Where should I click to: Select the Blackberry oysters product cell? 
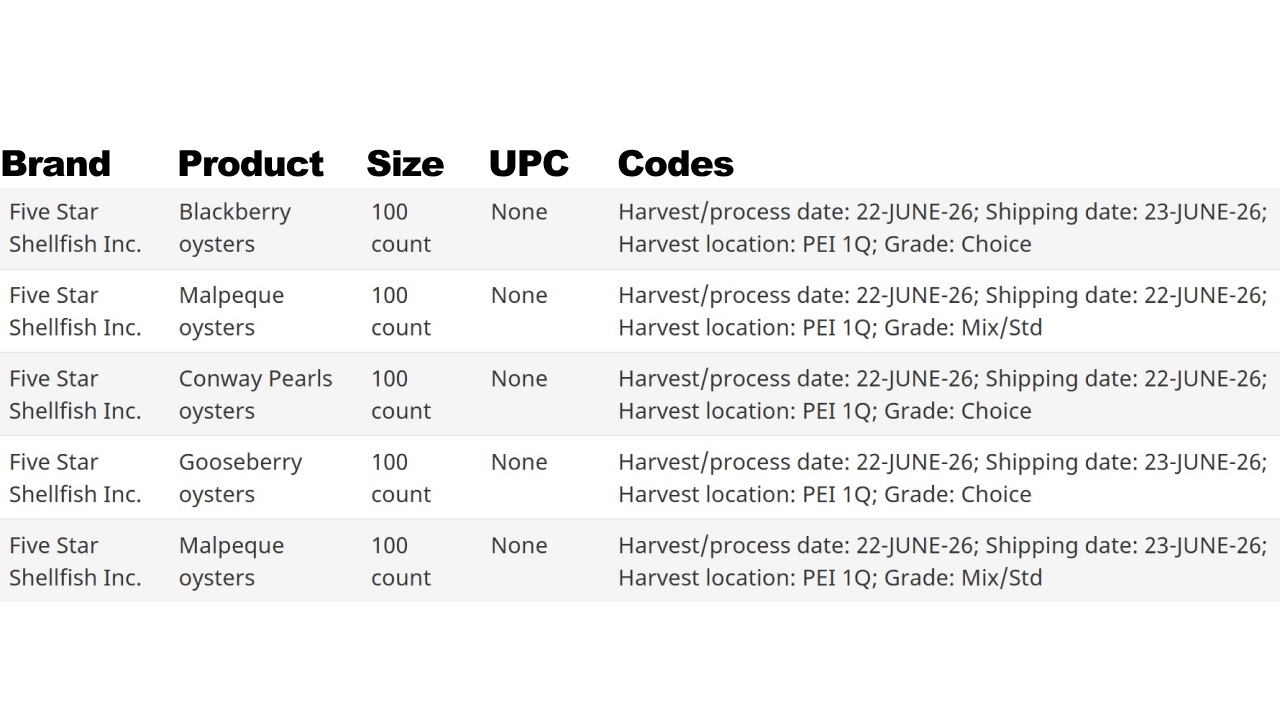click(x=235, y=228)
